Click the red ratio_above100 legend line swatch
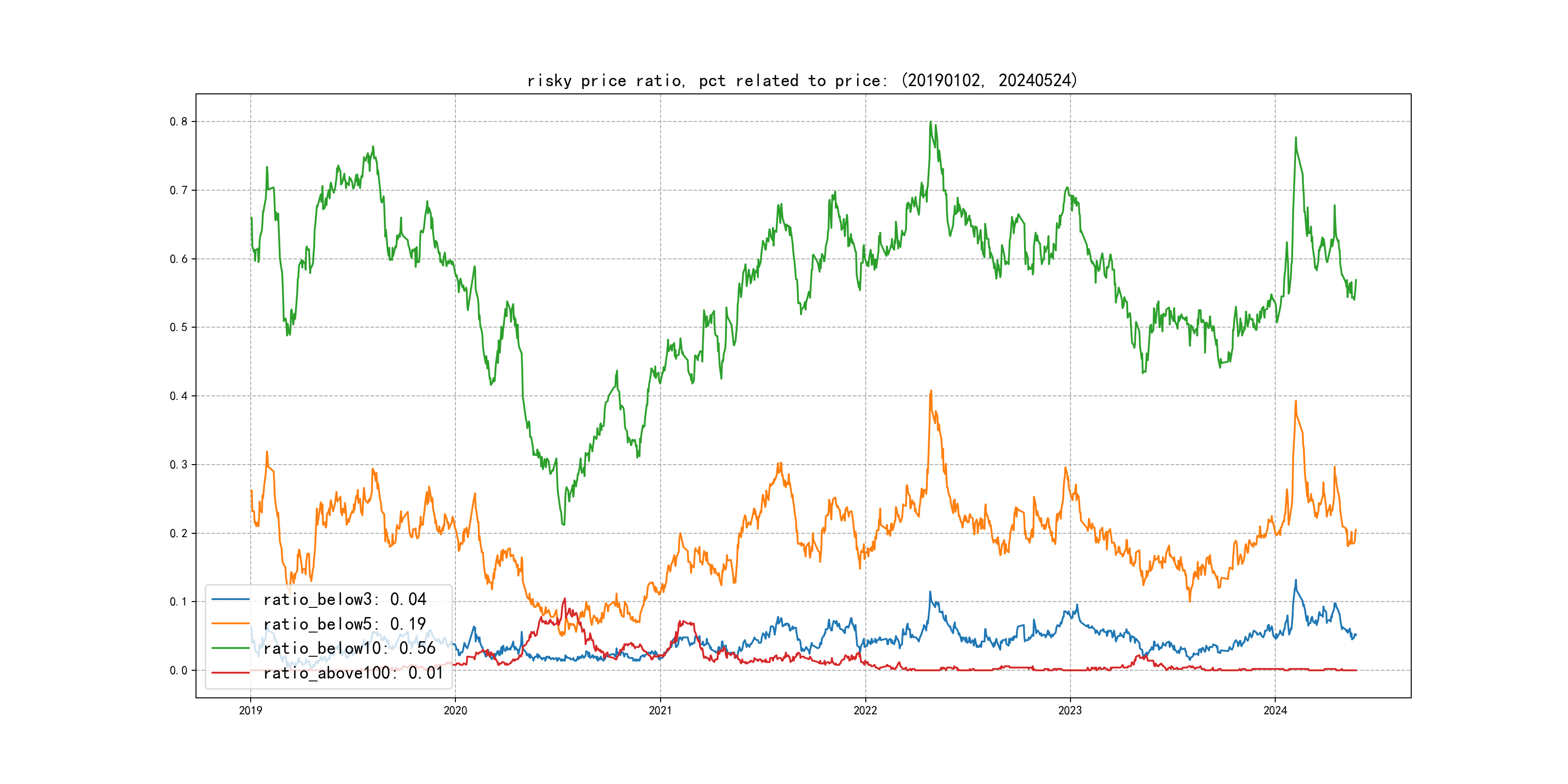The image size is (1568, 784). (x=230, y=673)
